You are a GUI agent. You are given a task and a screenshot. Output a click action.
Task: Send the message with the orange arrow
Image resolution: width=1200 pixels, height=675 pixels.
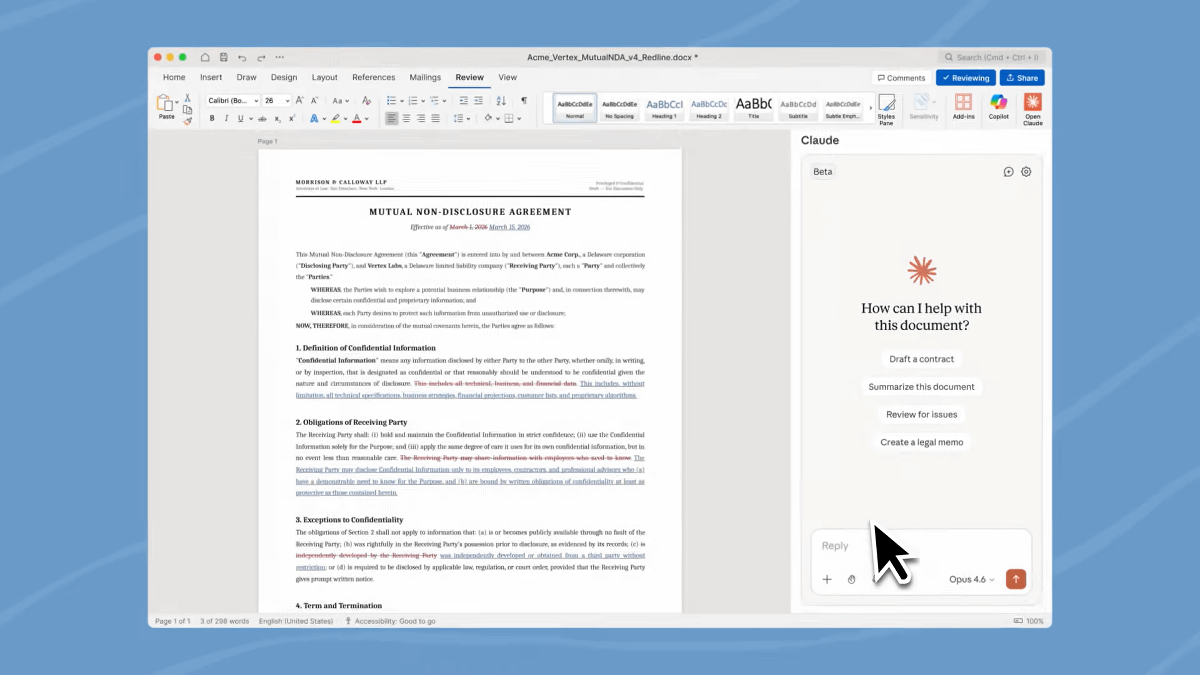(1016, 579)
